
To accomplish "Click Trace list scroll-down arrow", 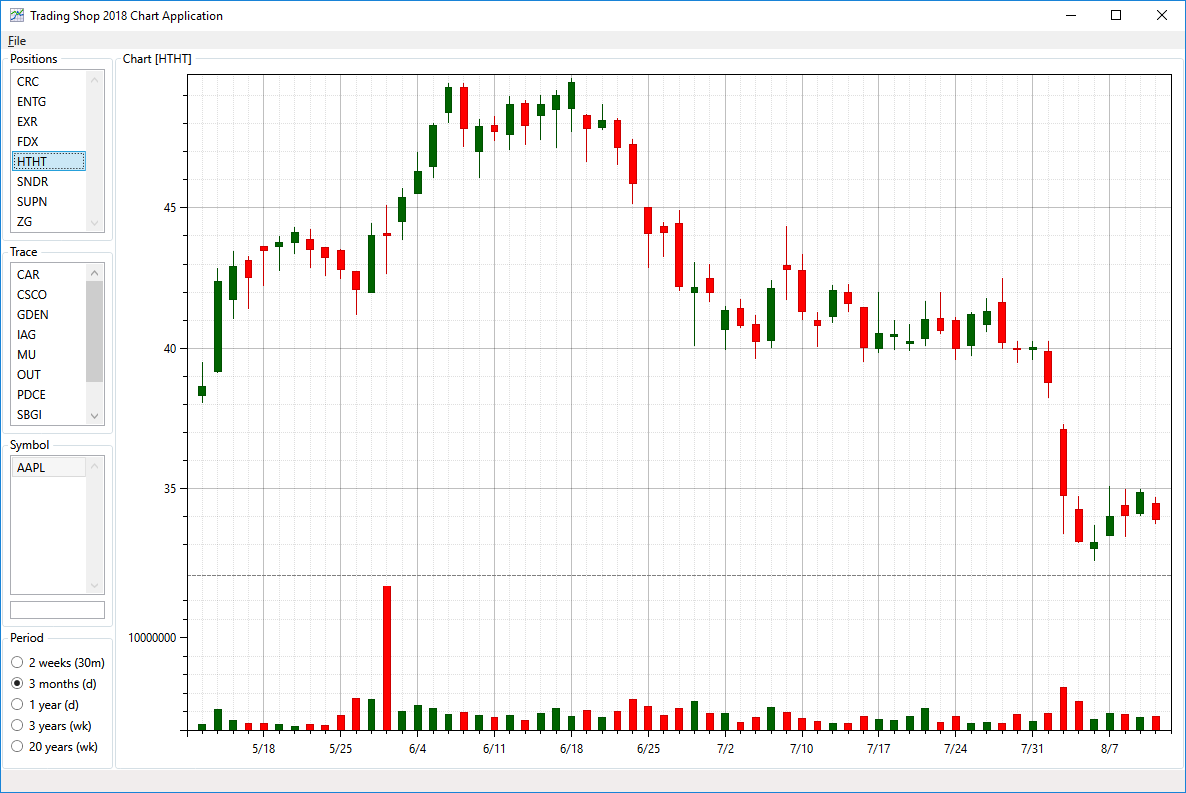I will pyautogui.click(x=95, y=415).
